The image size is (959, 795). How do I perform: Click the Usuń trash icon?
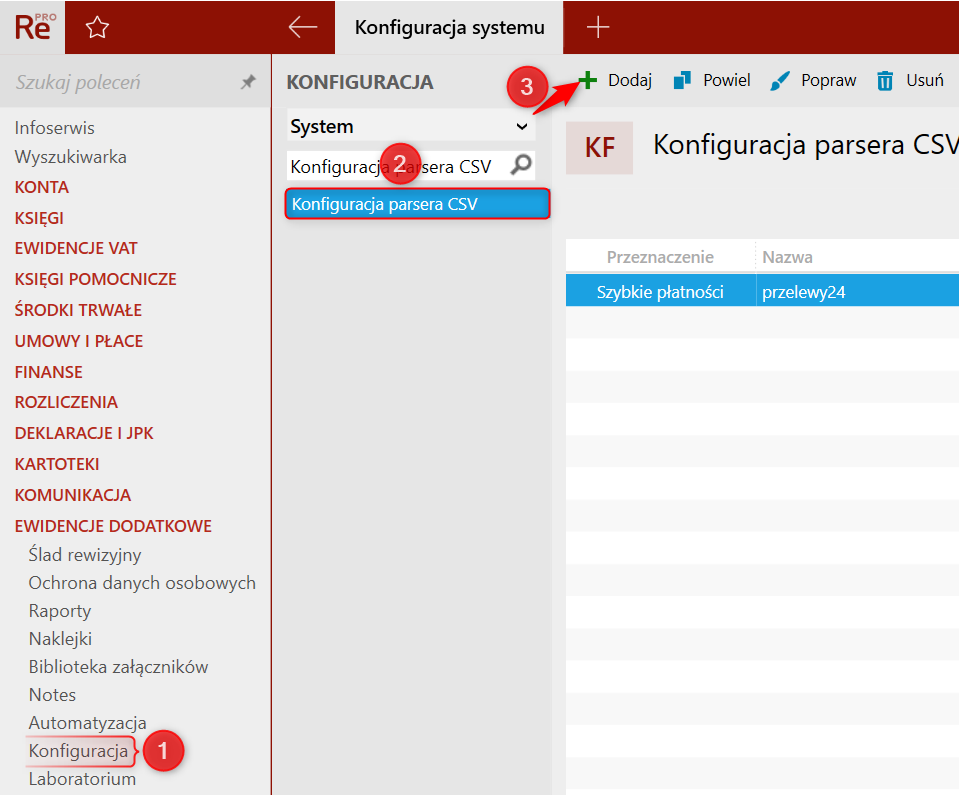(x=885, y=80)
